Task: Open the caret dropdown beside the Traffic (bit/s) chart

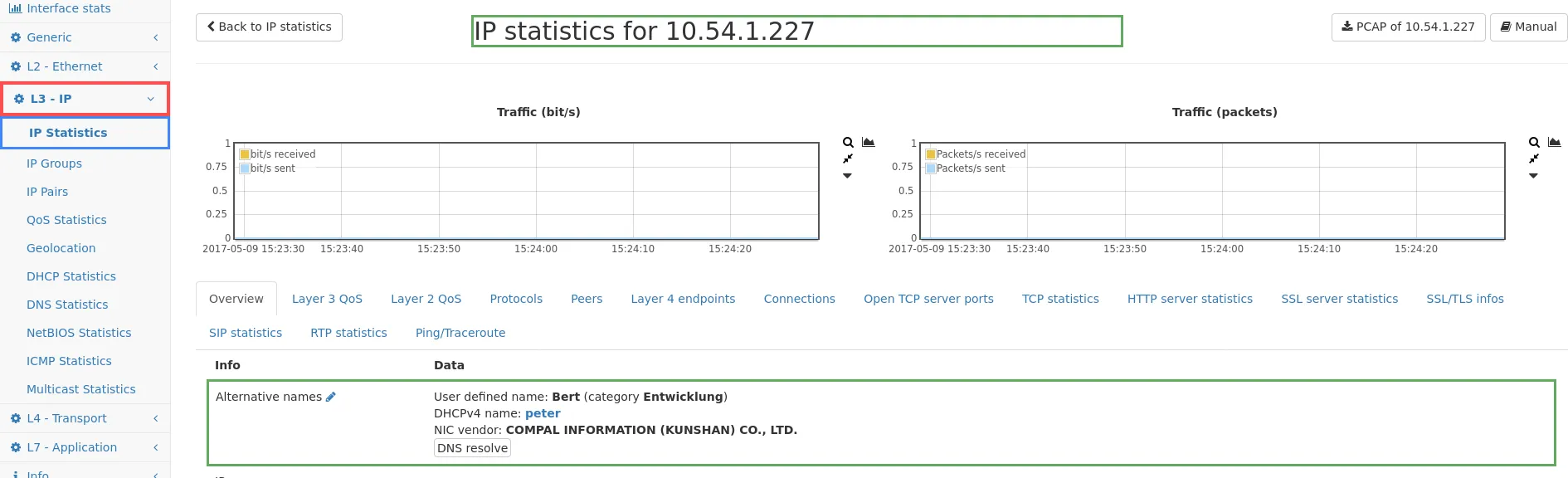Action: (847, 176)
